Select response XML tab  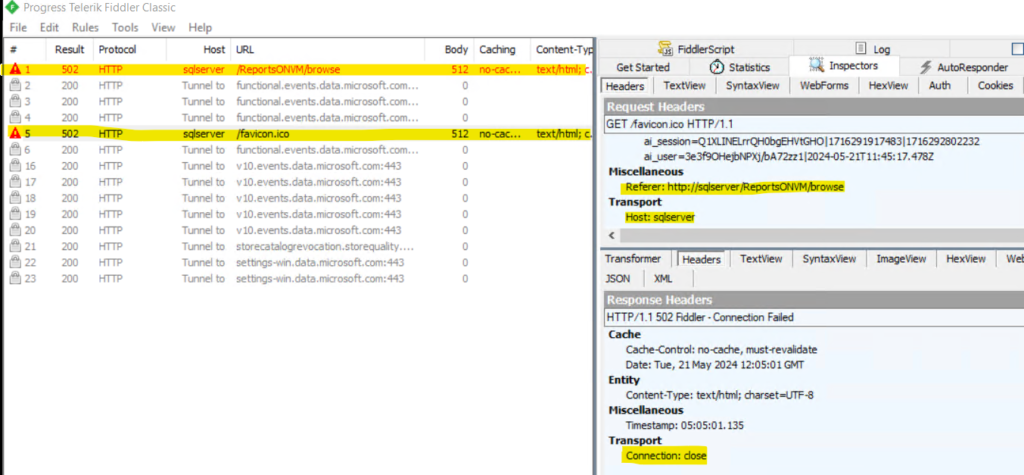[x=662, y=278]
